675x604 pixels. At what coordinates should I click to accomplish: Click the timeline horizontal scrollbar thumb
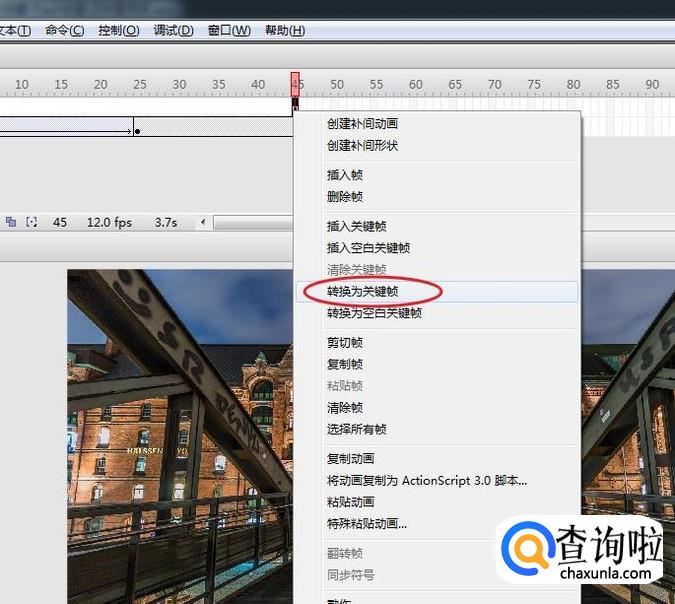click(x=254, y=223)
